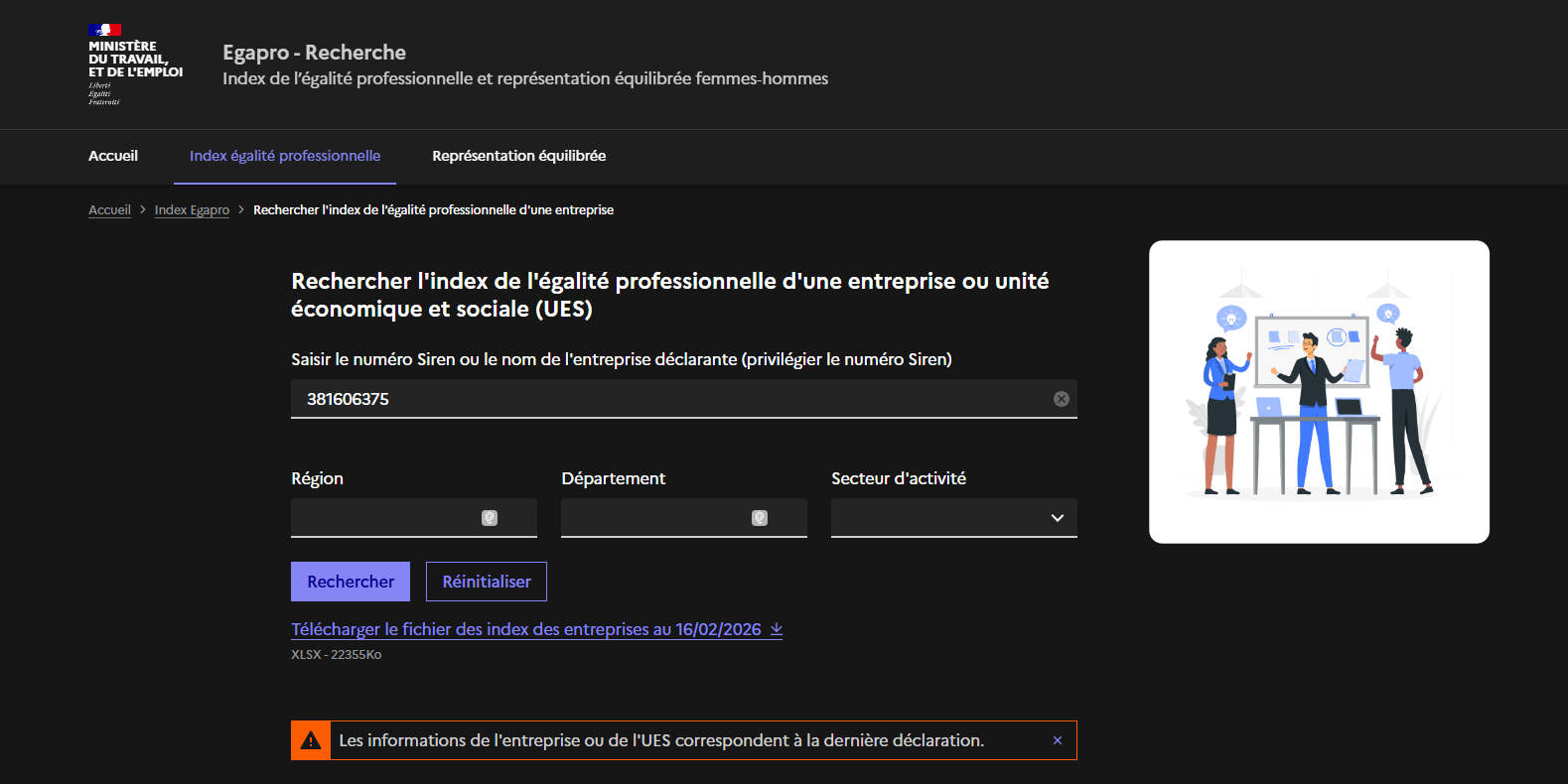
Task: Open the Département selection field
Action: 652,518
